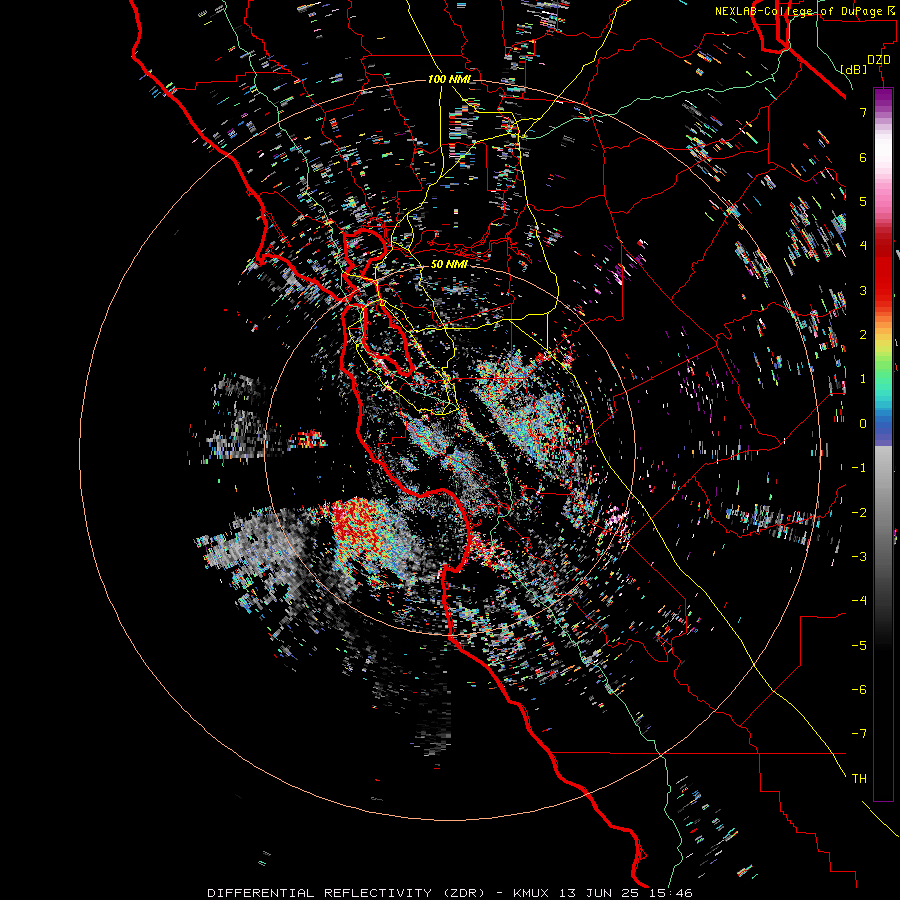Click the "7" value on color scale

click(x=863, y=112)
